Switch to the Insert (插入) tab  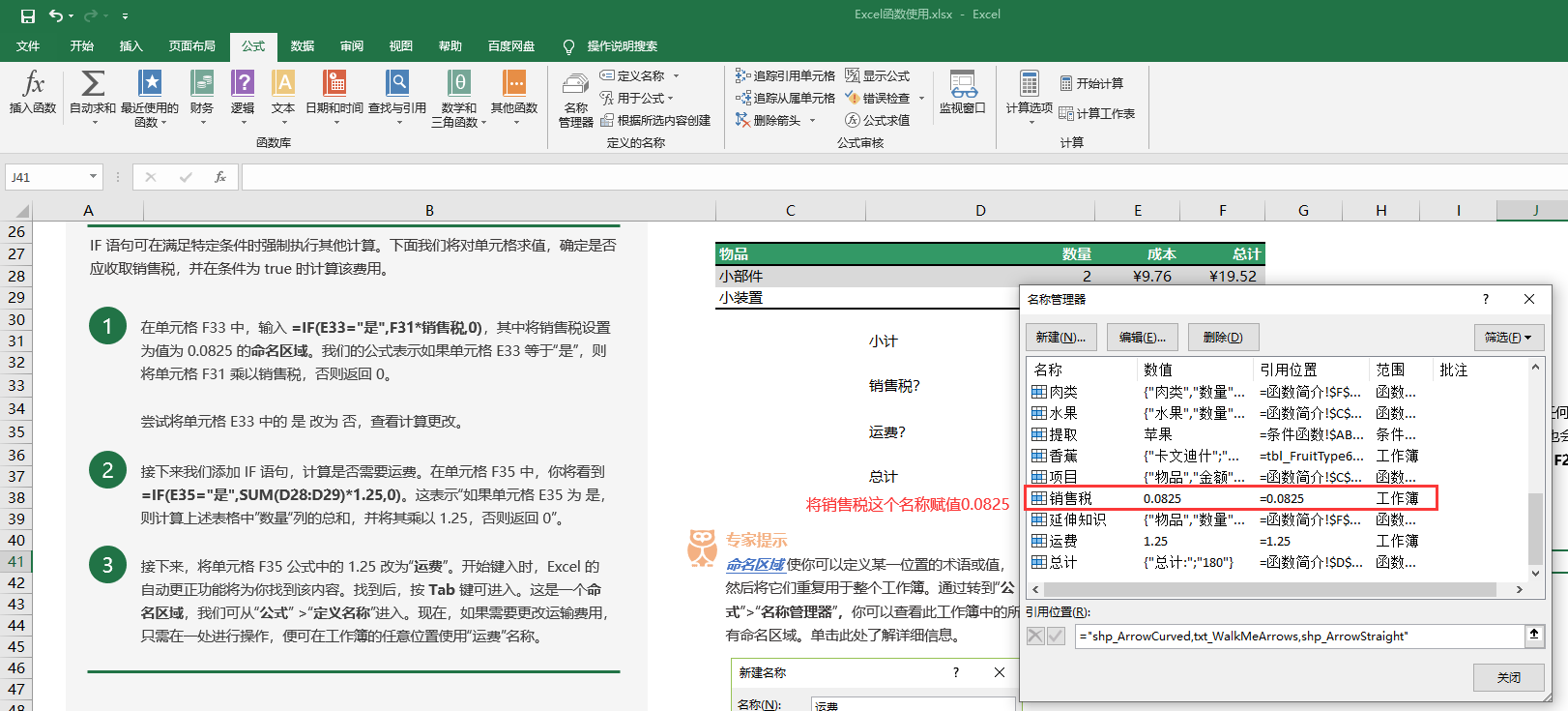click(131, 45)
